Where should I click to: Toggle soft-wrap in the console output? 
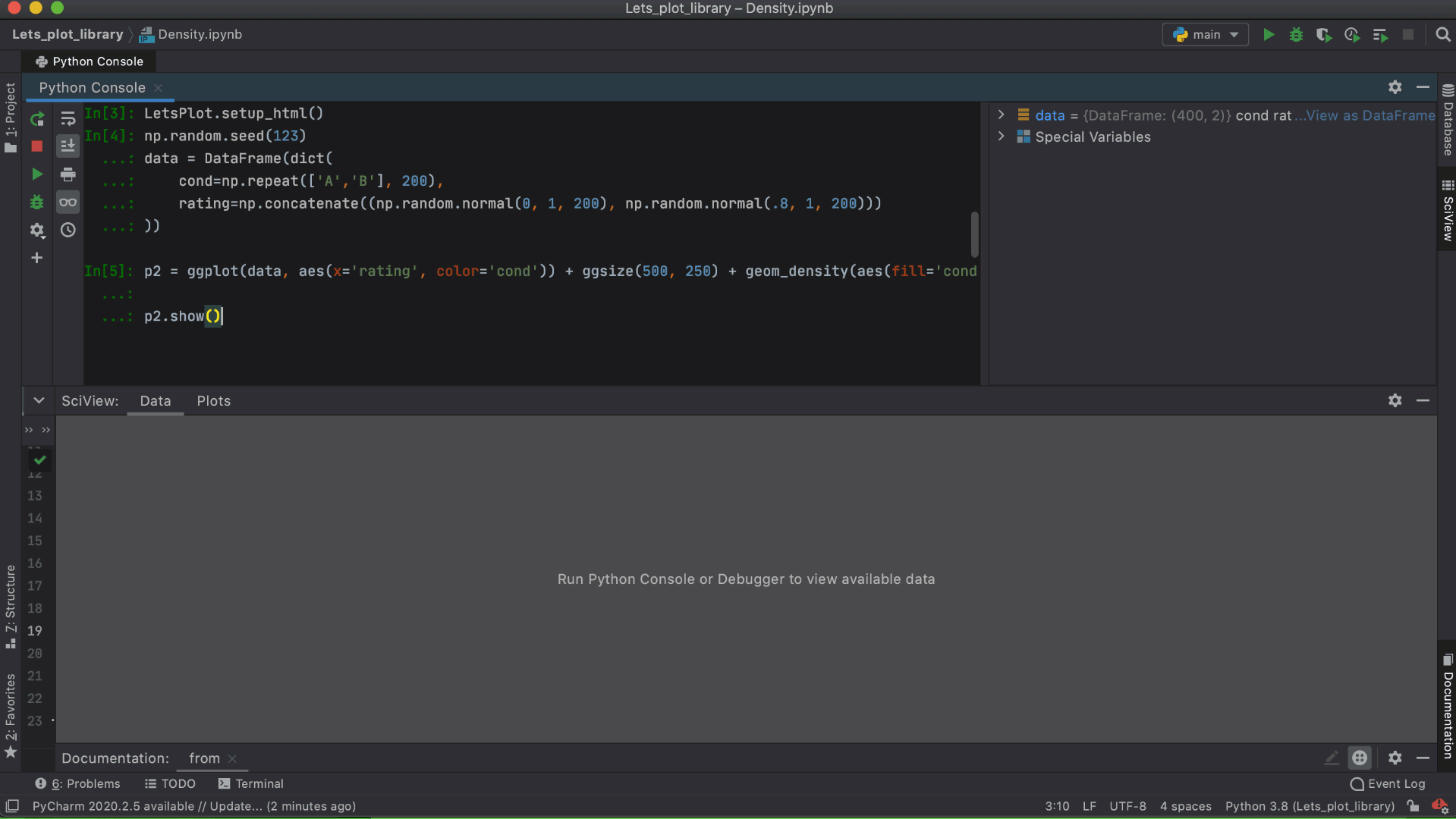68,118
